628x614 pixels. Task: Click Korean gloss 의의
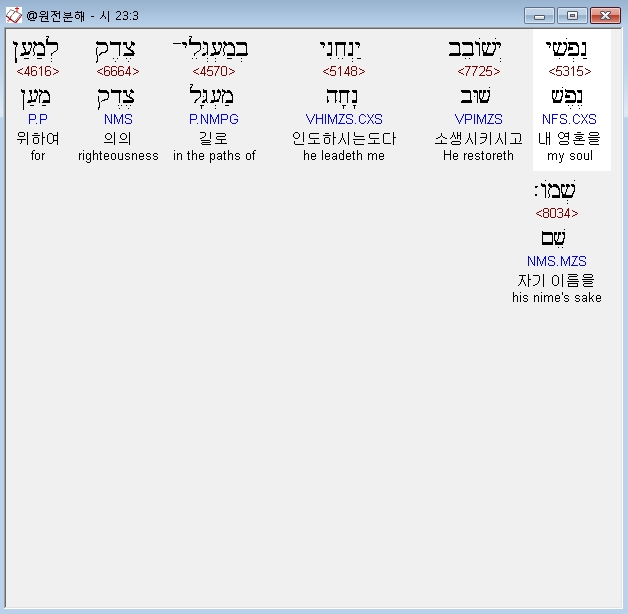(x=118, y=139)
